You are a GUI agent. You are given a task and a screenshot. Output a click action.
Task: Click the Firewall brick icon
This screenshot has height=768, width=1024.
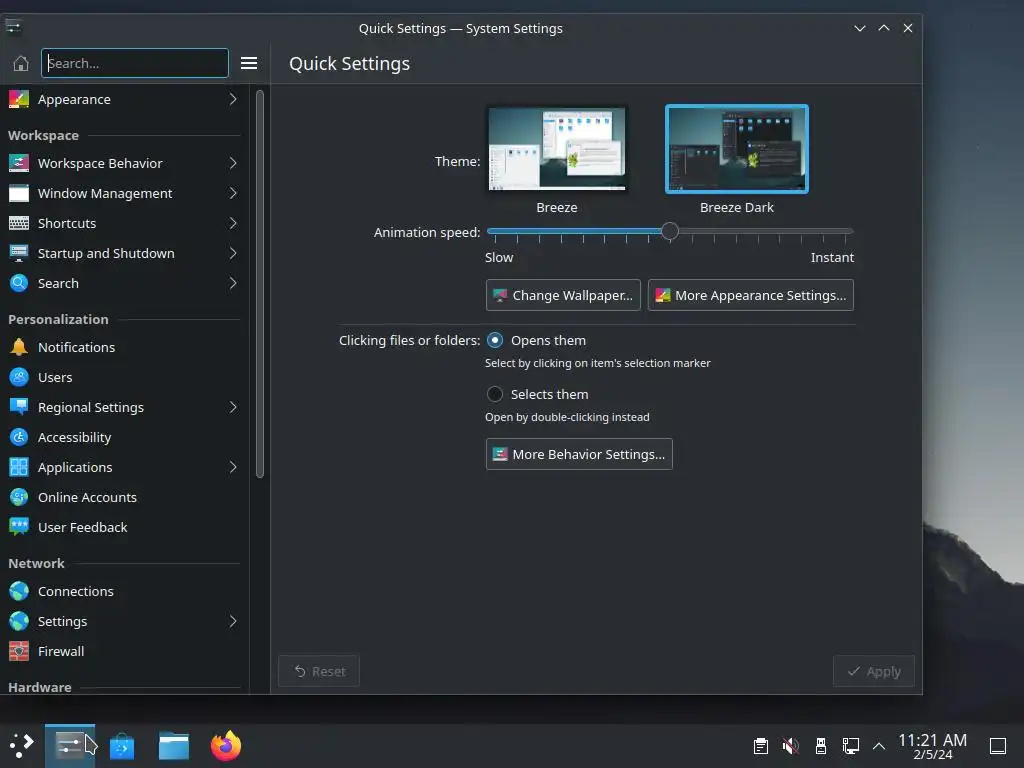click(x=19, y=651)
